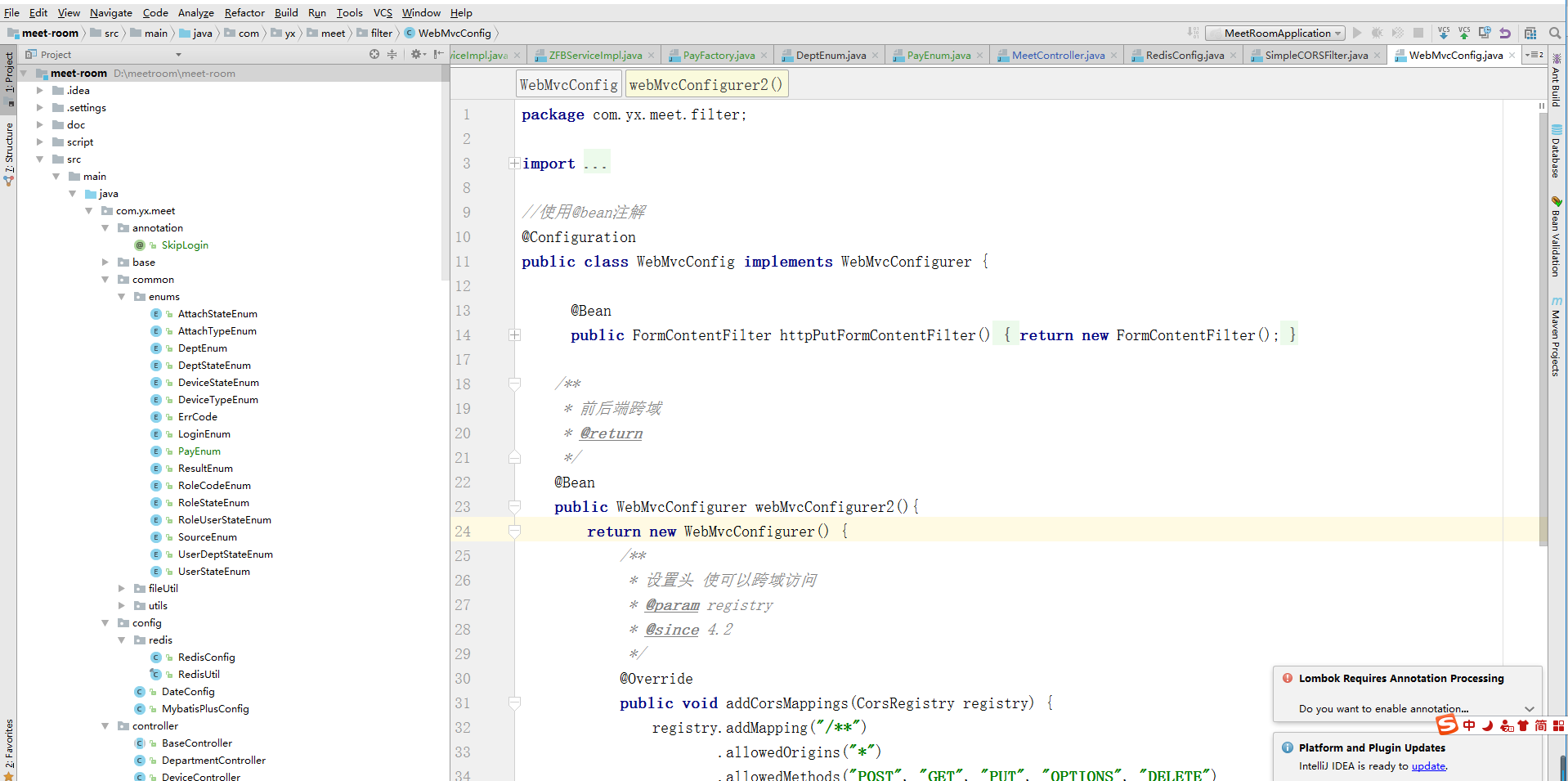Click VCS Commit changes icon

[1464, 33]
